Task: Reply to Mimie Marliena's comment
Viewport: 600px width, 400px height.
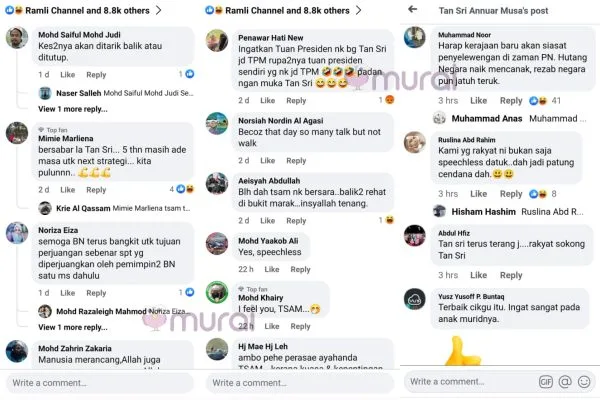Action: (x=96, y=190)
